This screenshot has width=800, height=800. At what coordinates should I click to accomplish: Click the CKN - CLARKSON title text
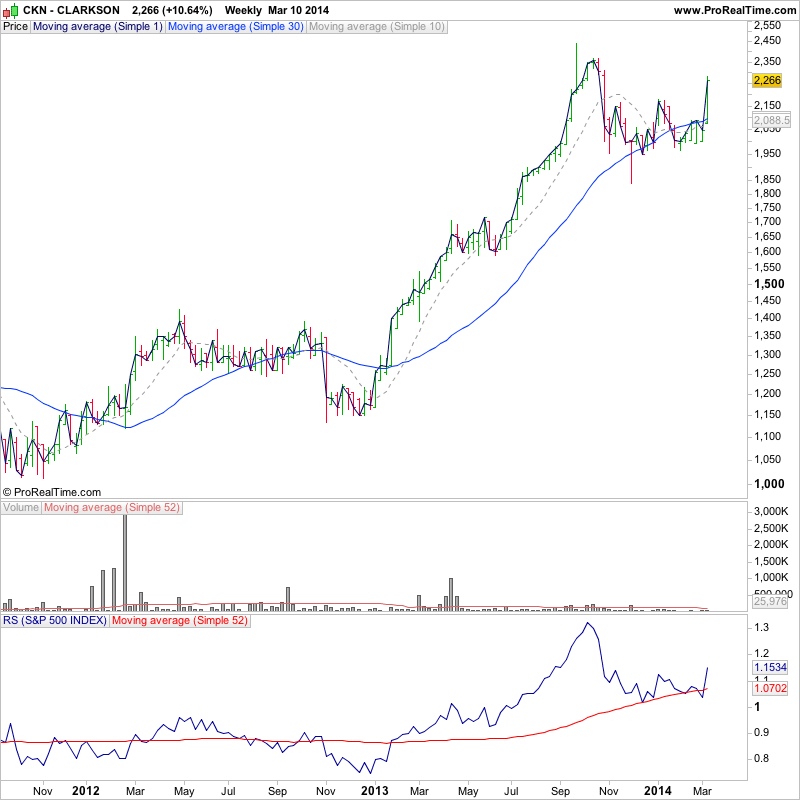(x=71, y=10)
